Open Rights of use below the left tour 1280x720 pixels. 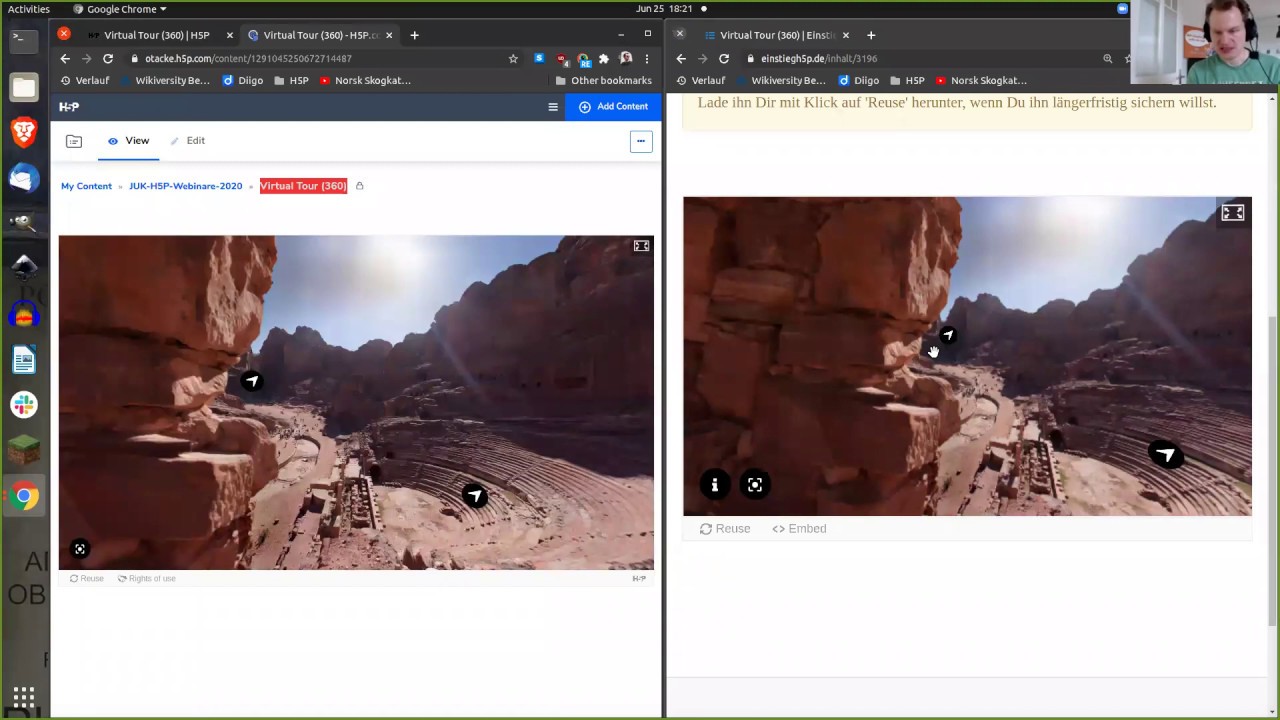click(x=146, y=578)
